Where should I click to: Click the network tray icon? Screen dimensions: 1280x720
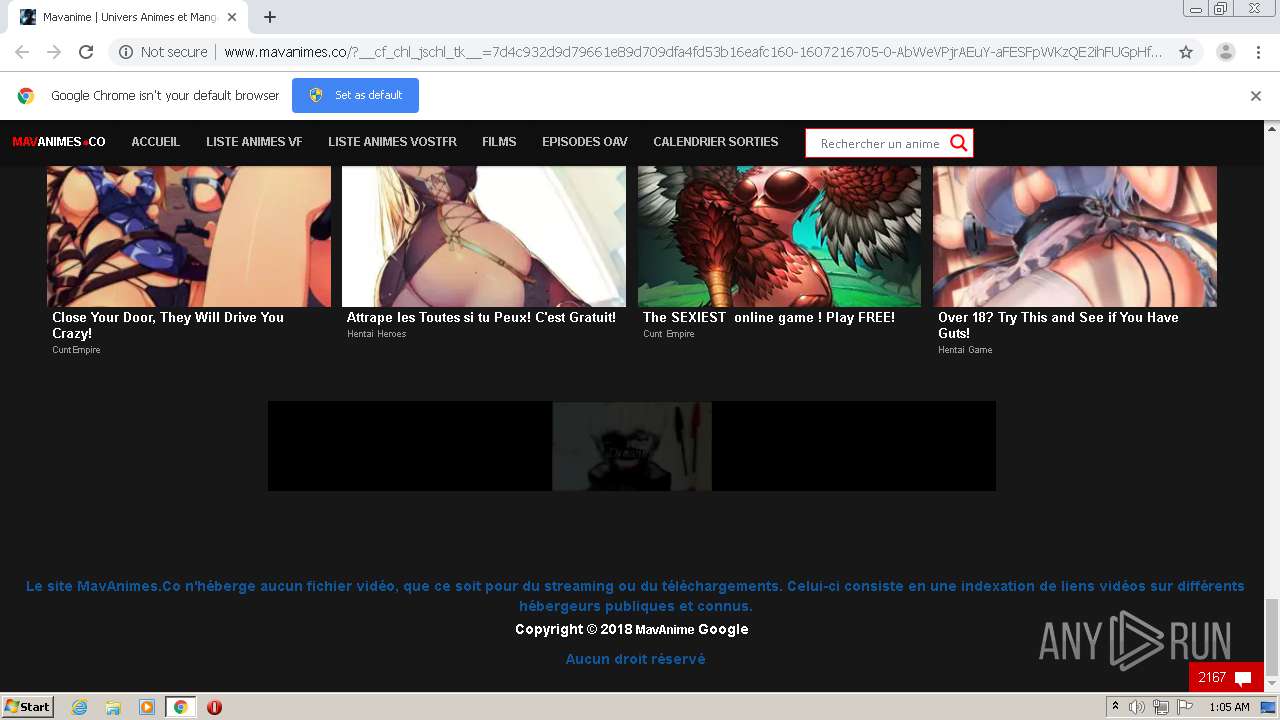tap(1160, 707)
